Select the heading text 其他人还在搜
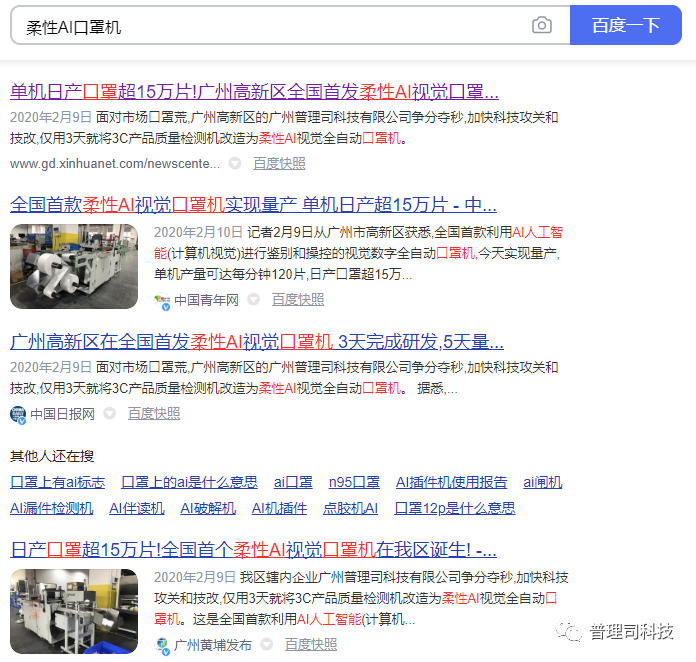This screenshot has height=662, width=696. point(52,456)
